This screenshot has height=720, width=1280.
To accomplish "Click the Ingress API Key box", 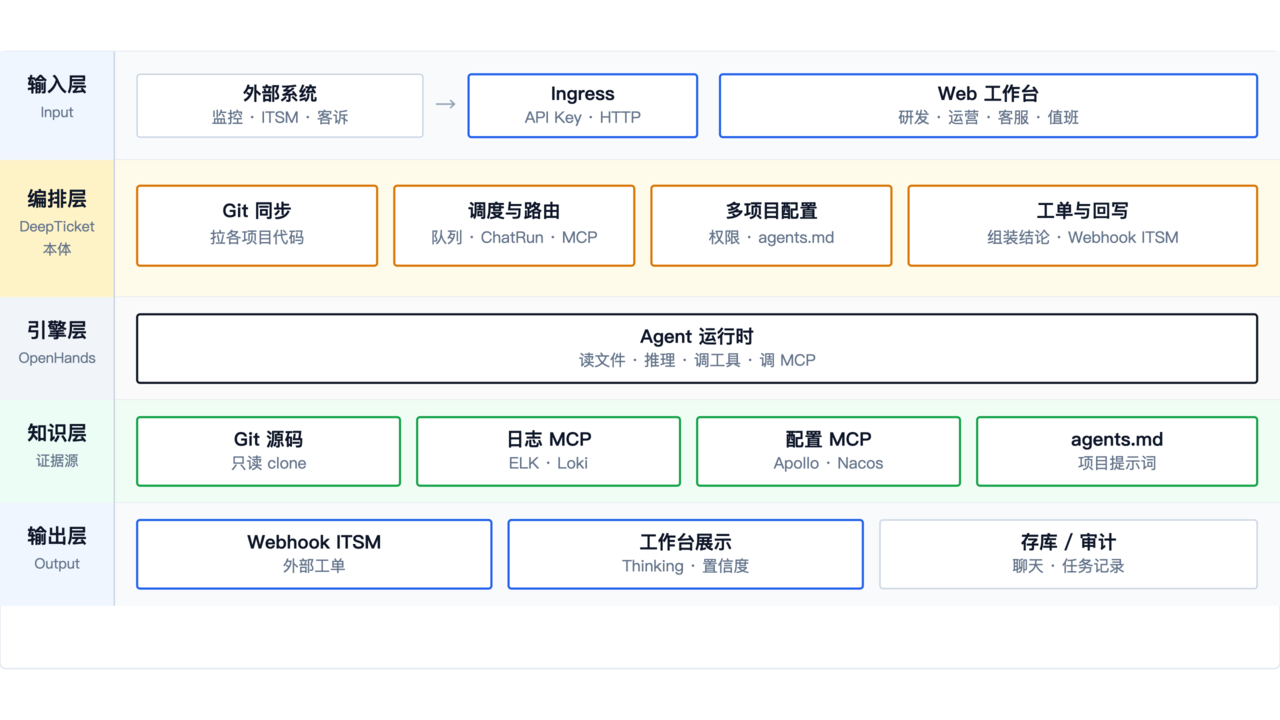I will tap(583, 105).
